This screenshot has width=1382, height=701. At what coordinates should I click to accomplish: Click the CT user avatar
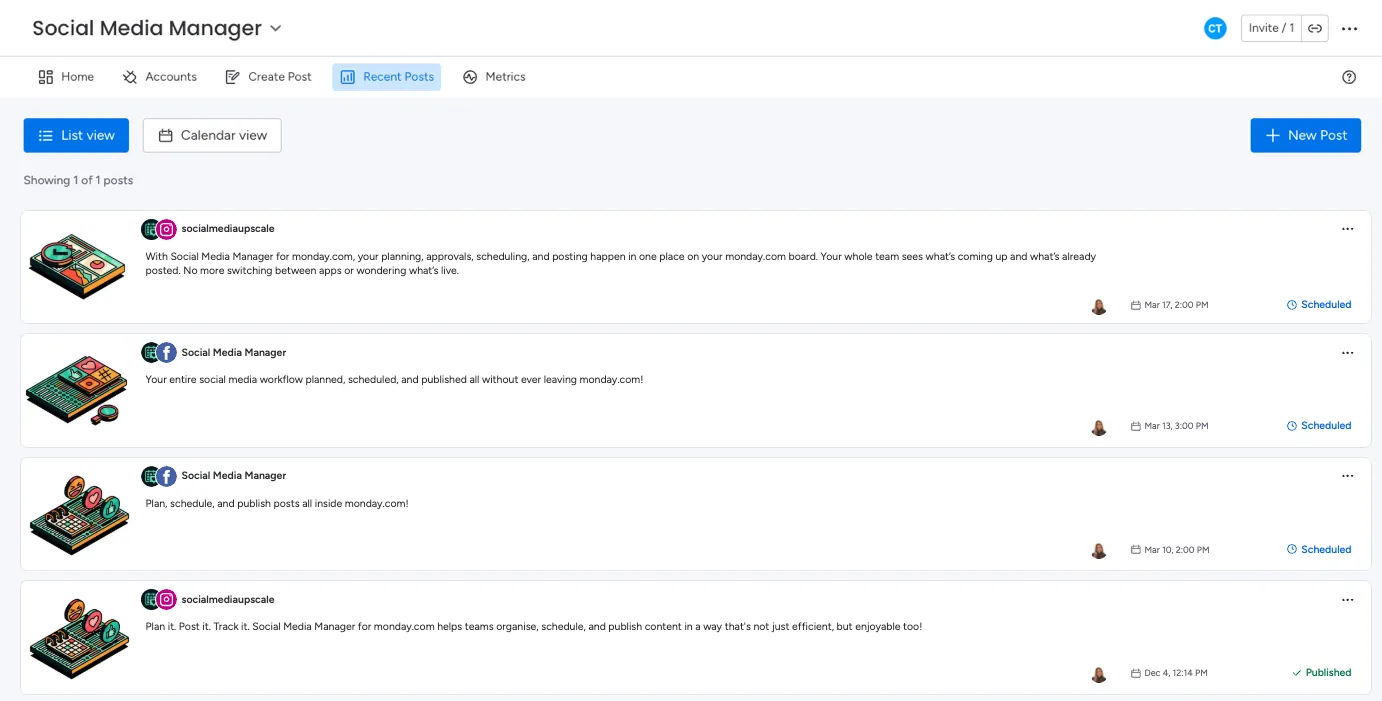tap(1215, 29)
